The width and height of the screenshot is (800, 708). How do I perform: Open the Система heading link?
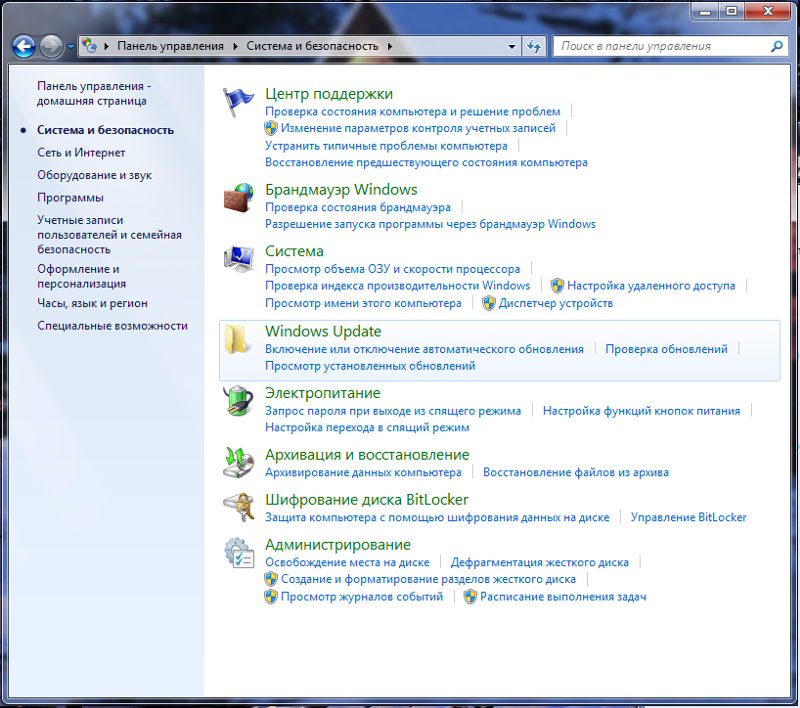(294, 251)
